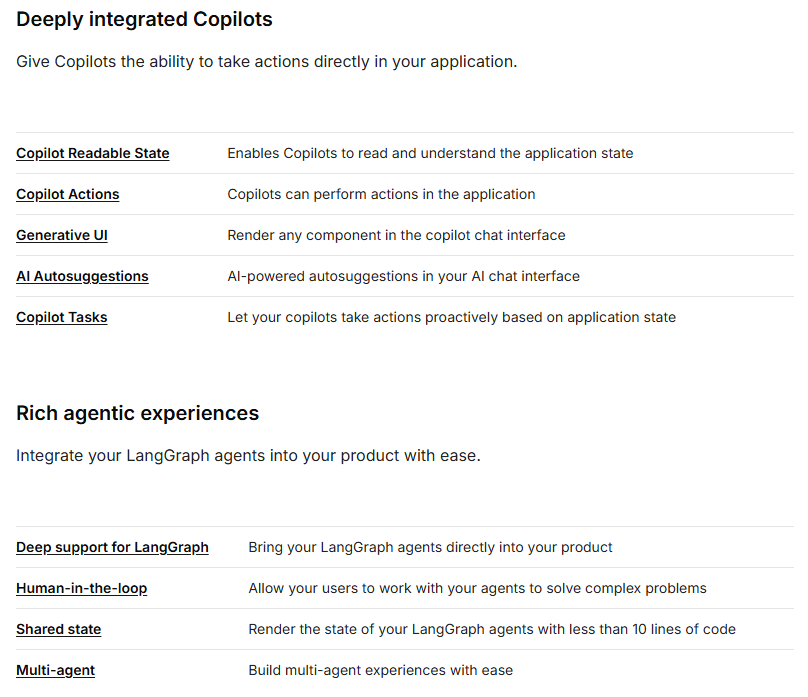Viewport: 808px width, 697px height.
Task: Click 'Build multi-agent experiences with ease' text
Action: point(380,670)
